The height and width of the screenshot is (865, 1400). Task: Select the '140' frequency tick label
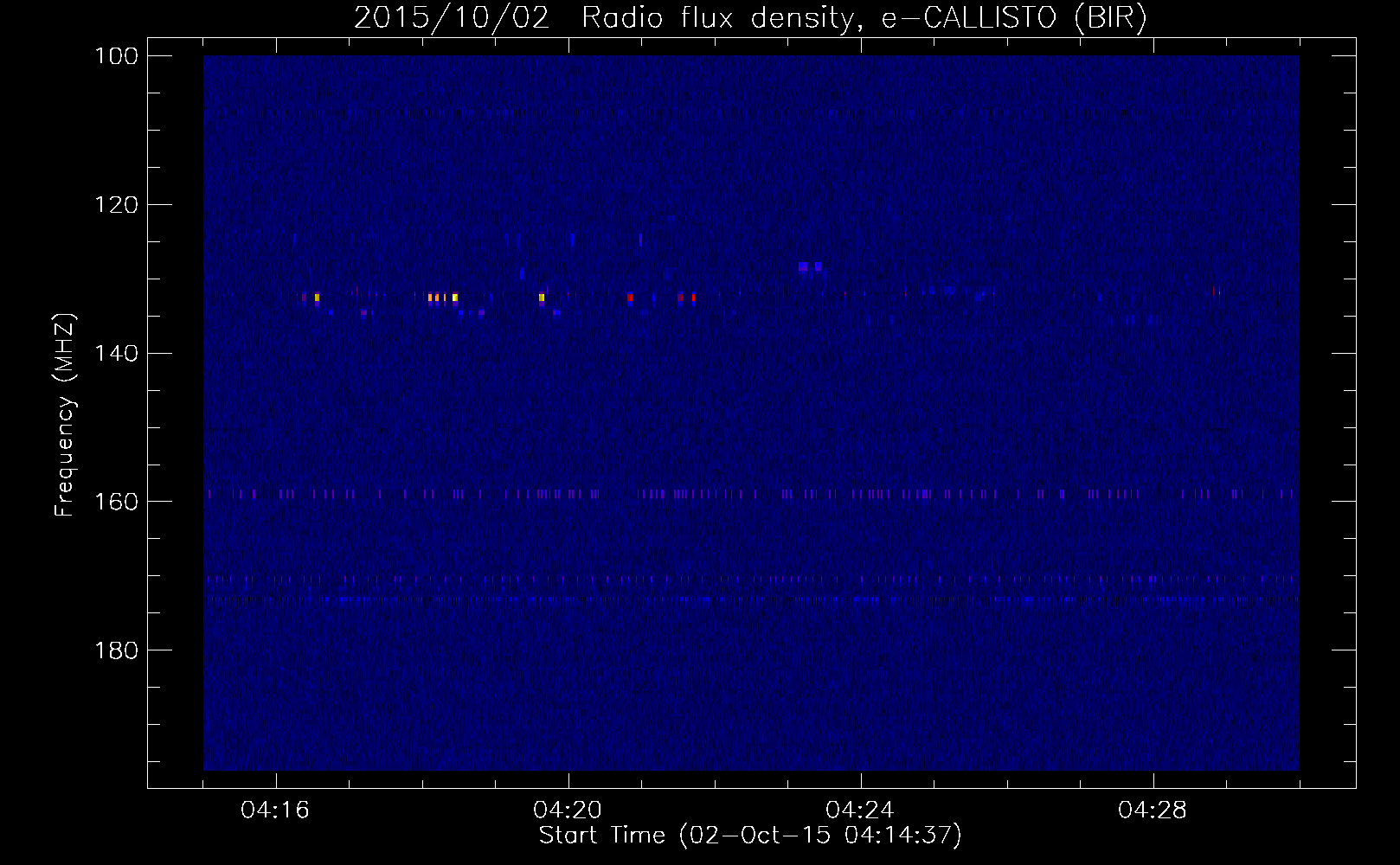point(116,353)
